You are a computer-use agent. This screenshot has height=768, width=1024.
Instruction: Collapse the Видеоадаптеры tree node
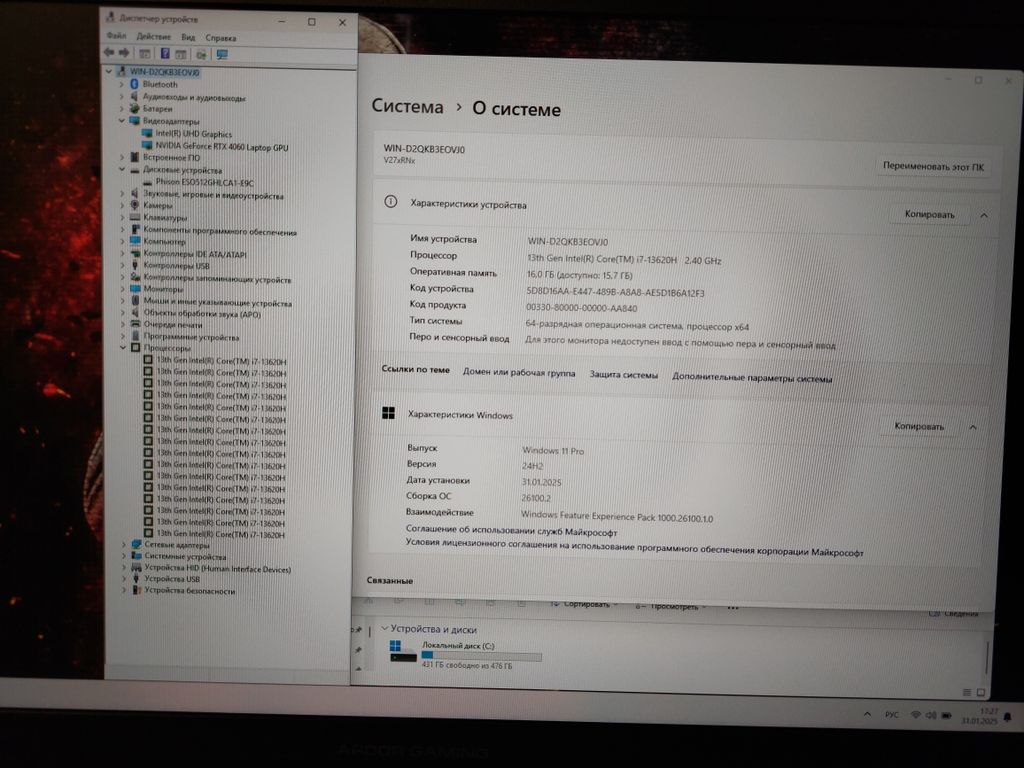click(x=122, y=121)
